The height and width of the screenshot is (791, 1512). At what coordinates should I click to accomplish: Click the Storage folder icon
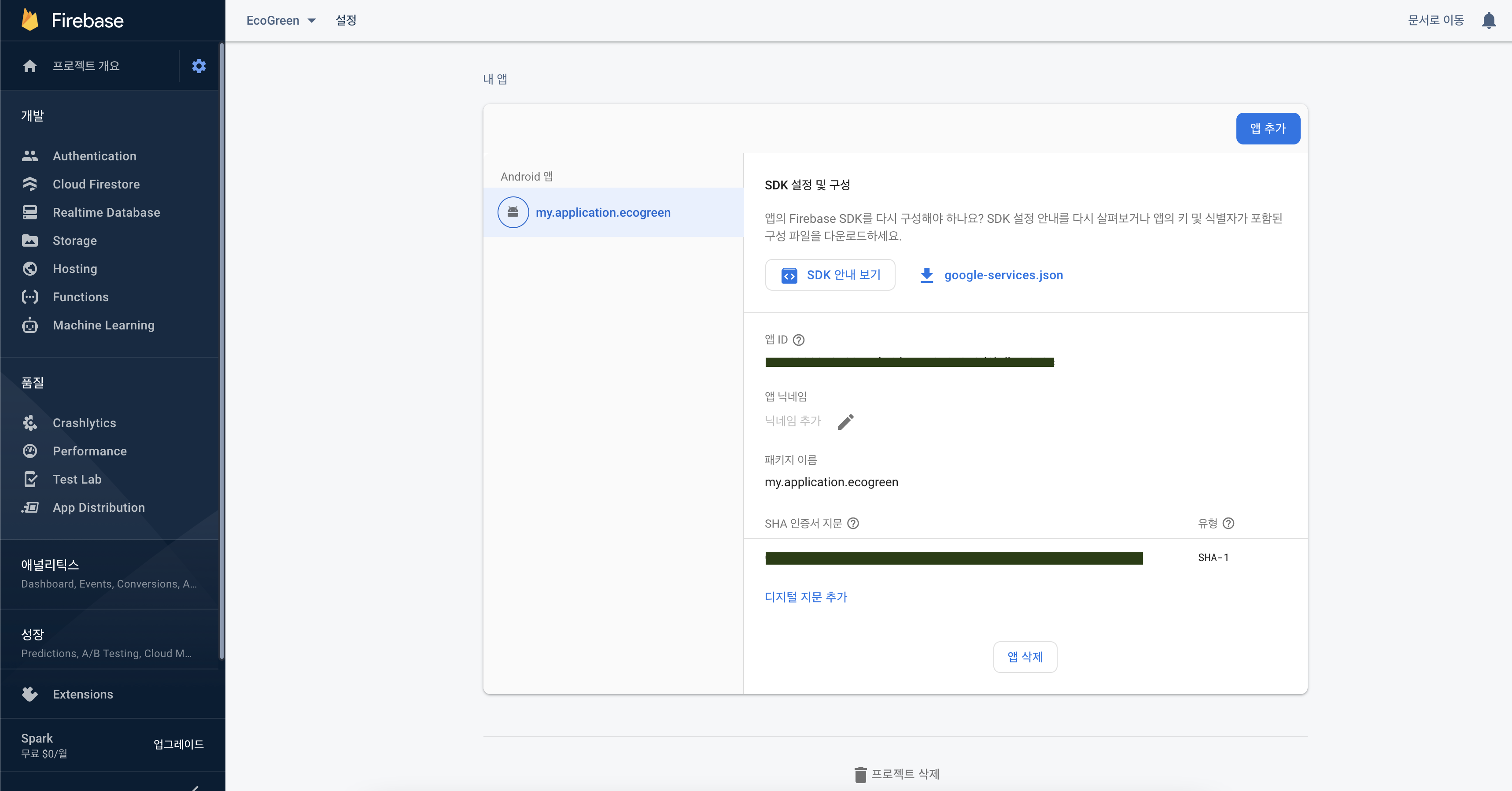(30, 241)
